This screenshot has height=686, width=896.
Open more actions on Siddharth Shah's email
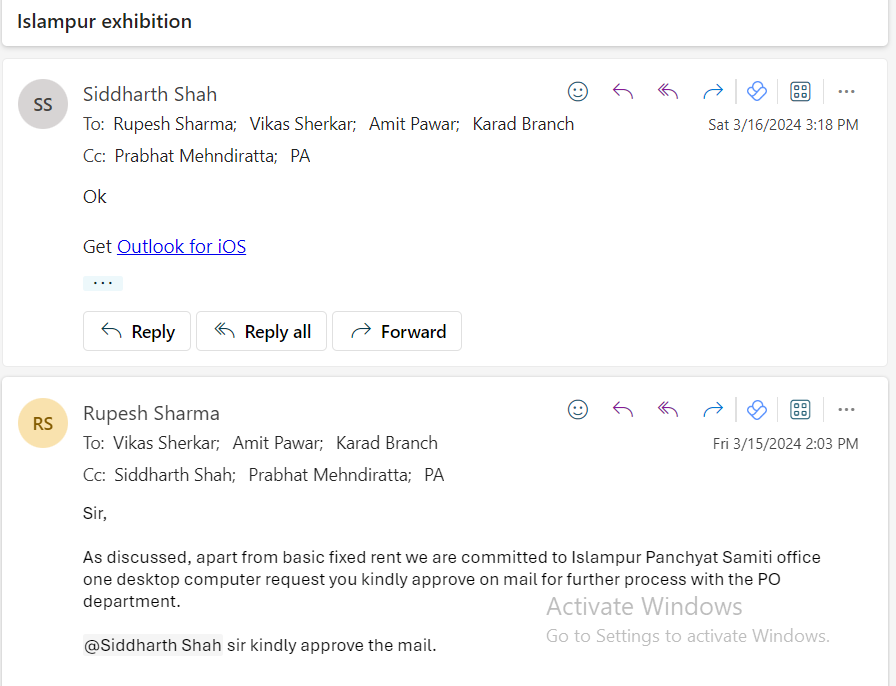pyautogui.click(x=846, y=91)
